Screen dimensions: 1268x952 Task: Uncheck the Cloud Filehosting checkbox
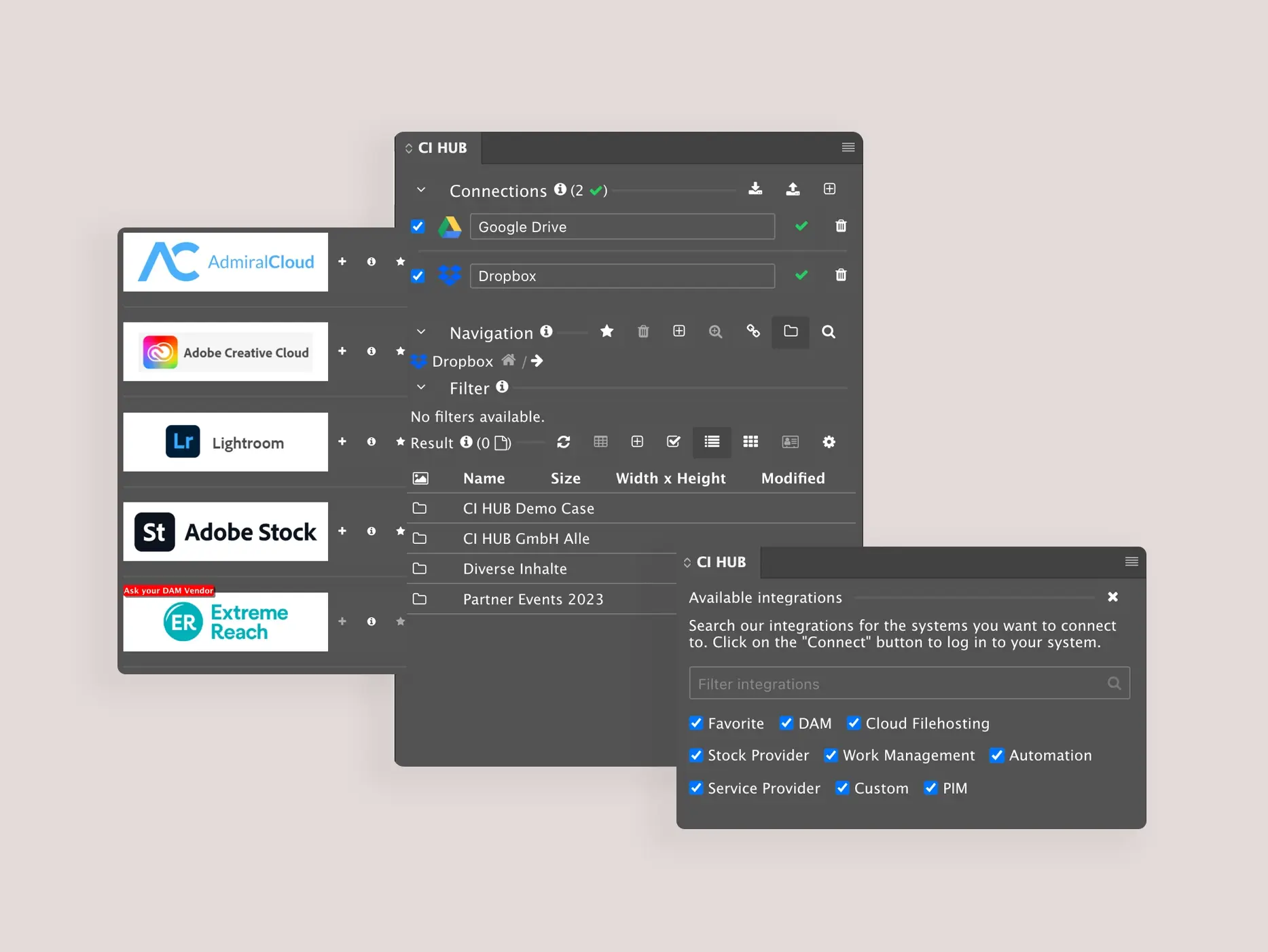coord(854,723)
